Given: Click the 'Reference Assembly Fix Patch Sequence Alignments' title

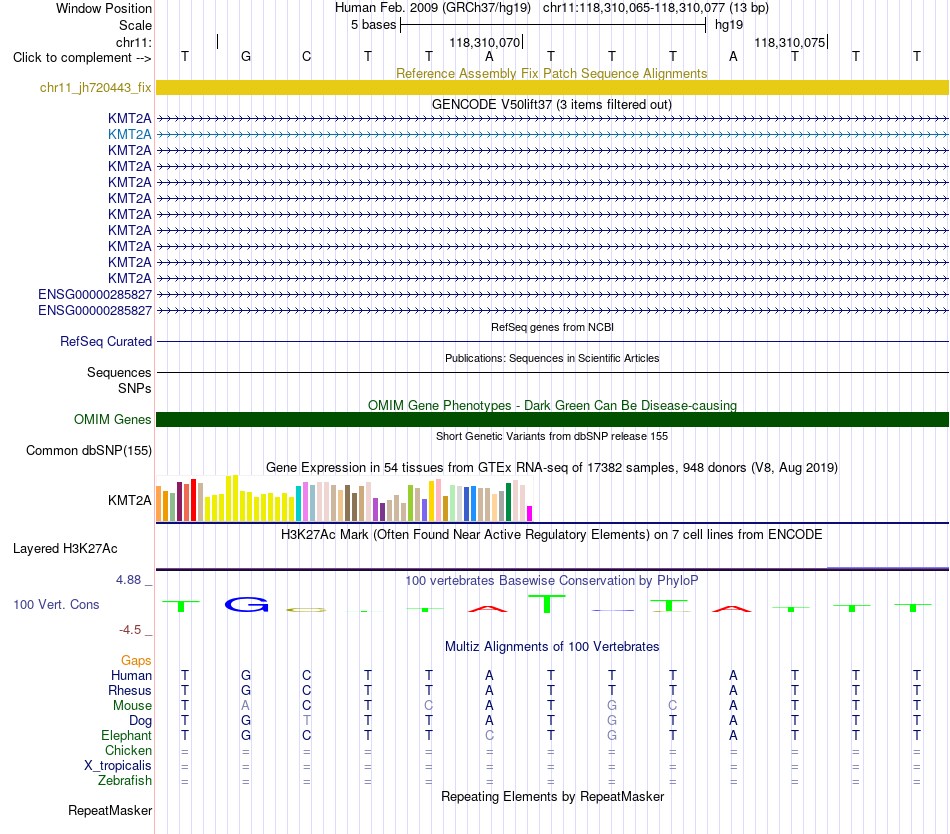Looking at the screenshot, I should click(552, 73).
